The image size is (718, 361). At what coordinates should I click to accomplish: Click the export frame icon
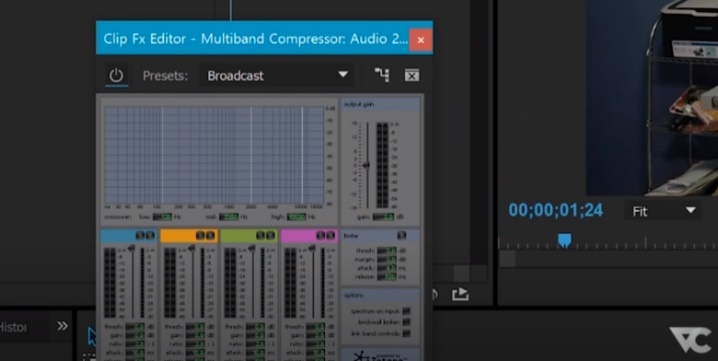pos(460,294)
